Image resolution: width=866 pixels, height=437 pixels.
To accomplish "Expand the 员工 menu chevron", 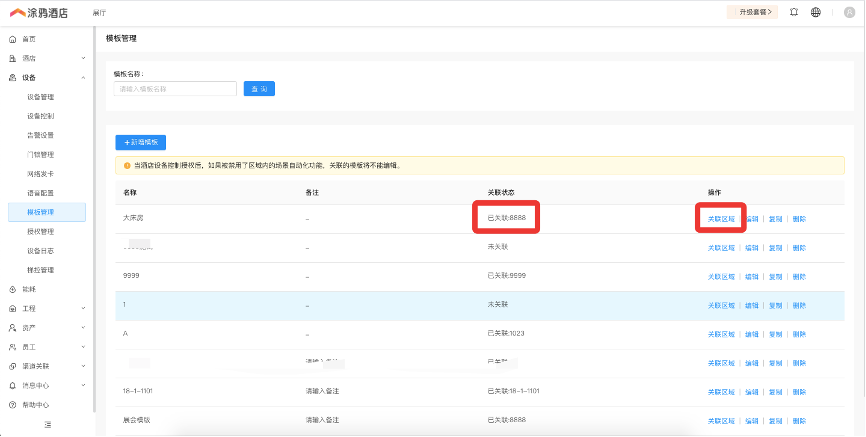I will pos(83,347).
